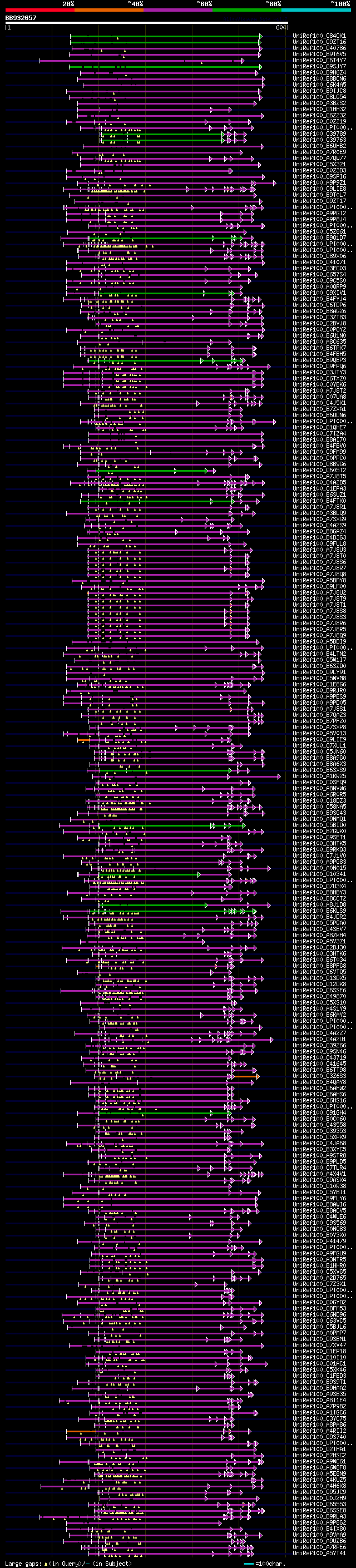Image resolution: width=356 pixels, height=1568 pixels.
Task: Click the orange ~40% identity legend bar
Action: [x=109, y=10]
